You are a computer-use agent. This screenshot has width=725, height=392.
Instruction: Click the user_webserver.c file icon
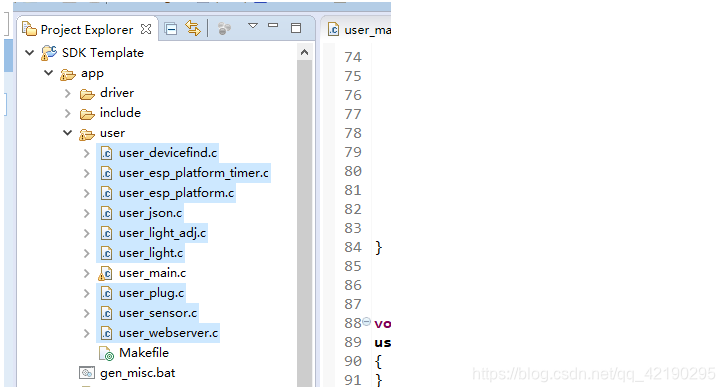tap(106, 333)
